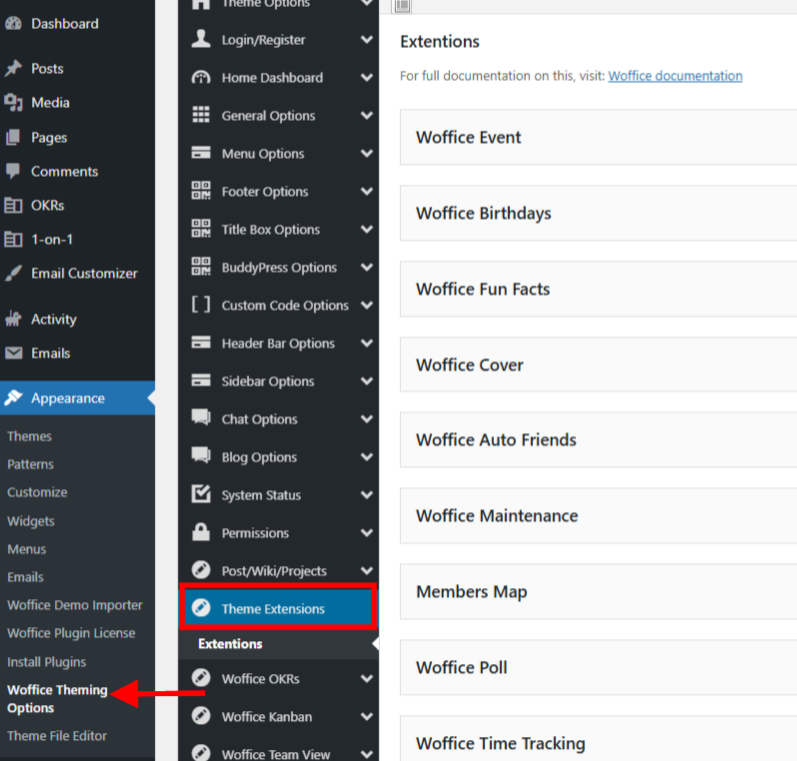
Task: Click the System Status checkmark icon
Action: pos(201,494)
